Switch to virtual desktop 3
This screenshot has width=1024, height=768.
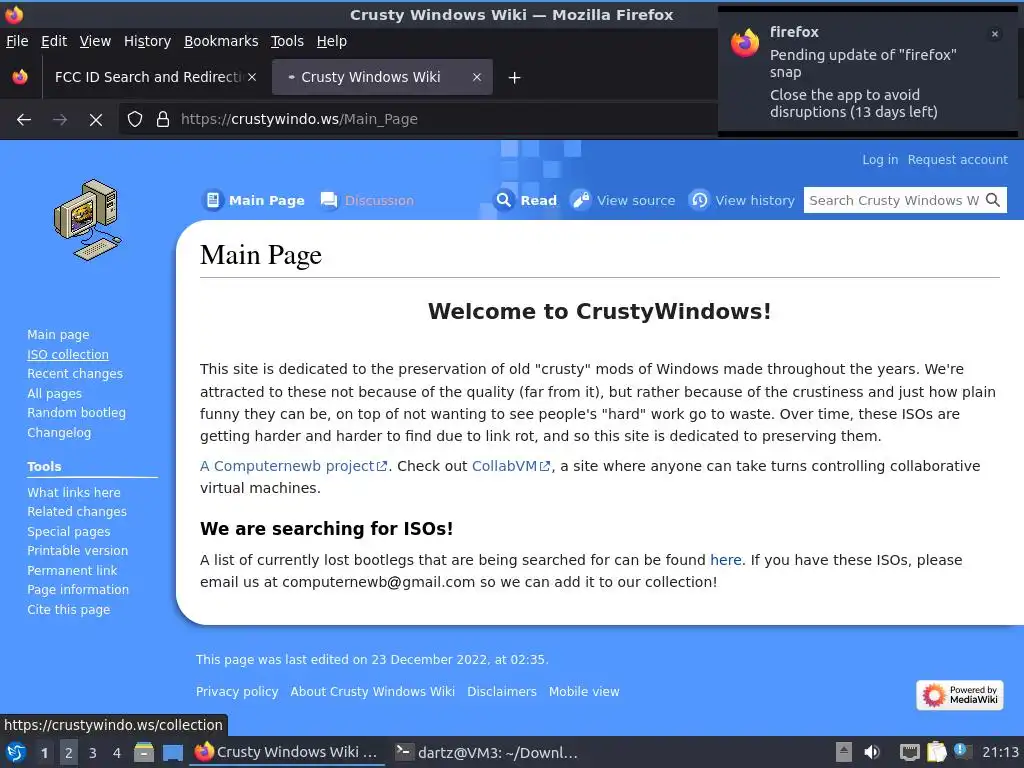93,753
